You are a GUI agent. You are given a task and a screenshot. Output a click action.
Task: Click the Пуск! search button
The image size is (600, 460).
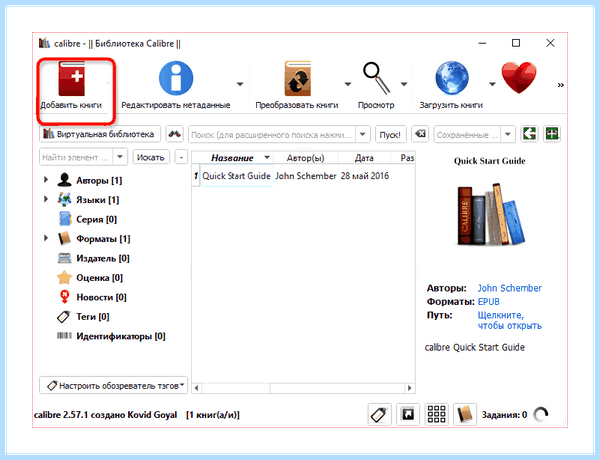click(x=390, y=135)
